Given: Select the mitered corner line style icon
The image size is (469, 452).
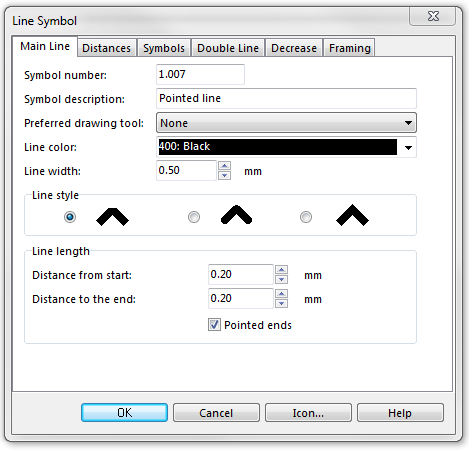Looking at the screenshot, I should point(112,217).
